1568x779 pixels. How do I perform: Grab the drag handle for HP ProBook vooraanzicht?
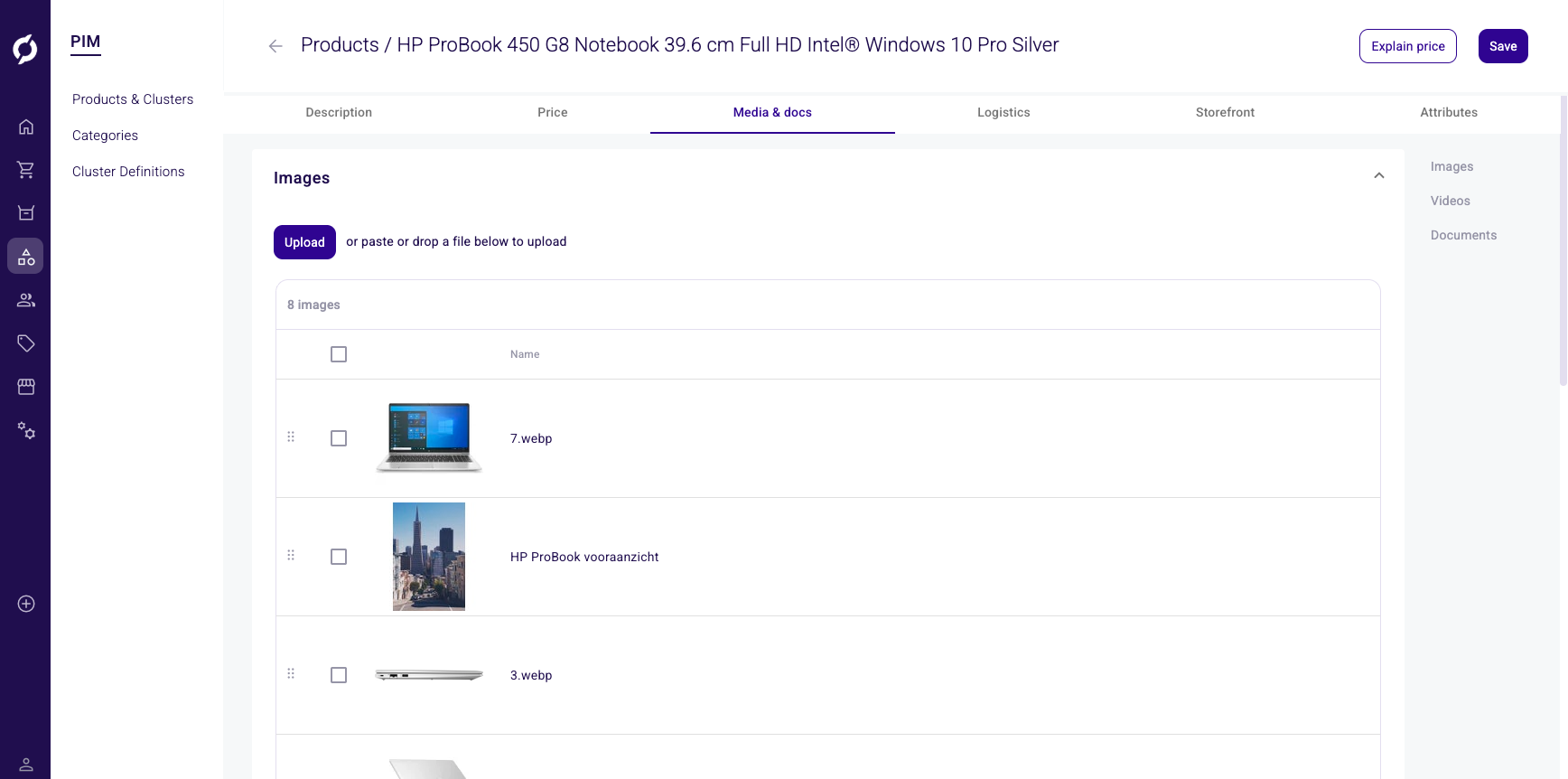(291, 556)
